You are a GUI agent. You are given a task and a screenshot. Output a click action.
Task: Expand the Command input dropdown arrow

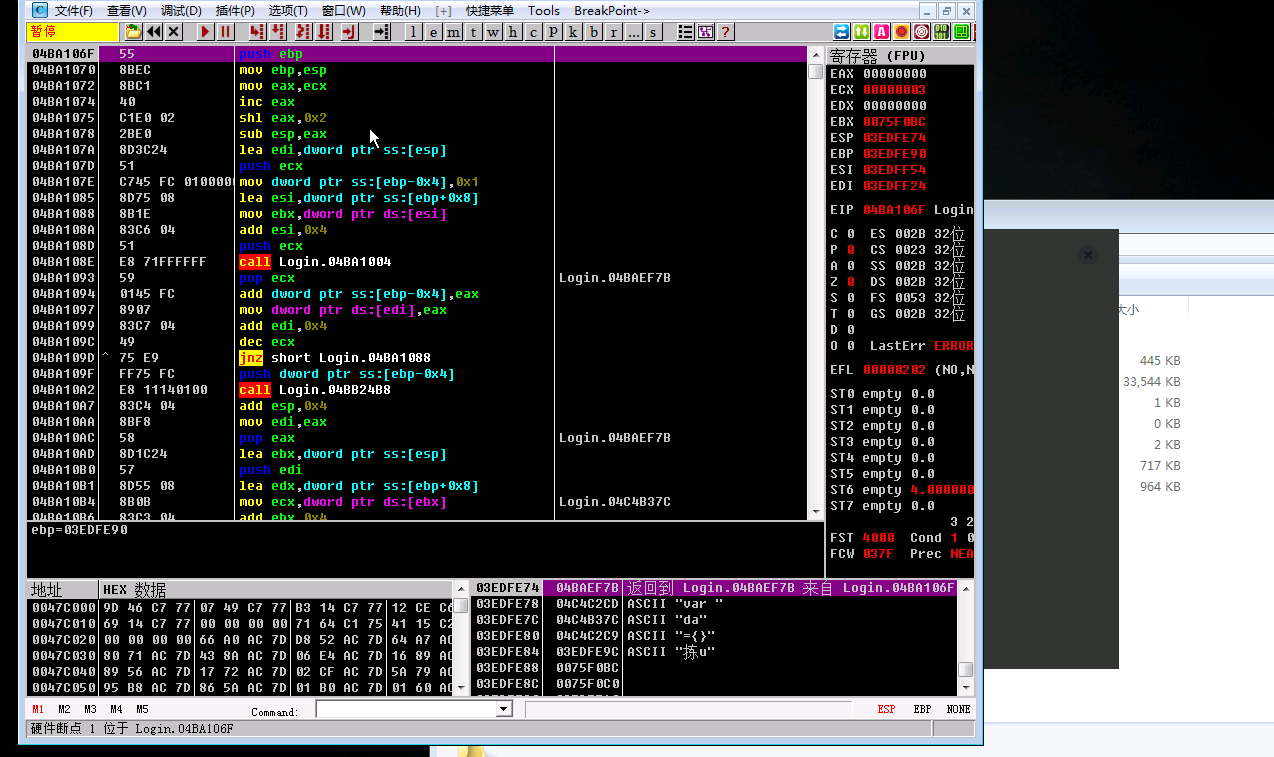[x=504, y=709]
